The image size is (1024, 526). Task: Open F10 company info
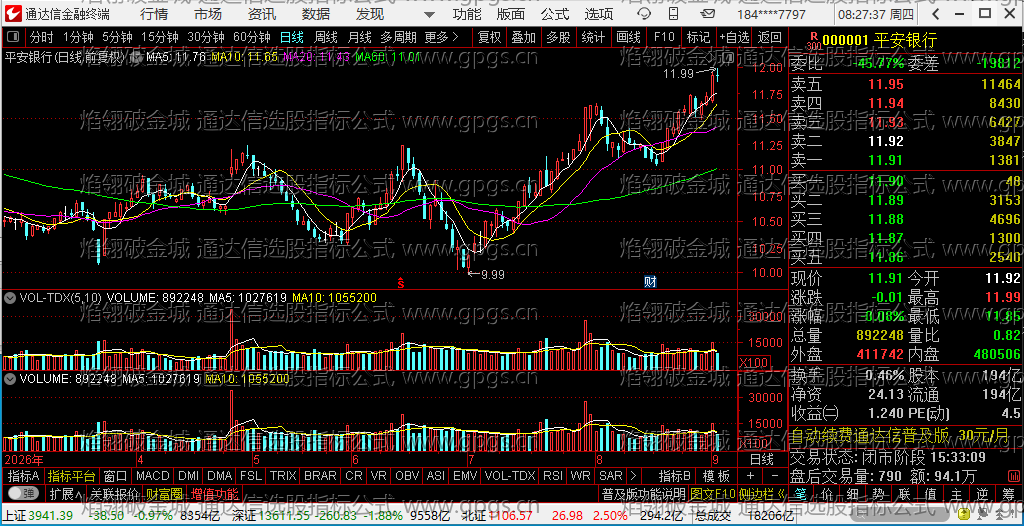[664, 37]
